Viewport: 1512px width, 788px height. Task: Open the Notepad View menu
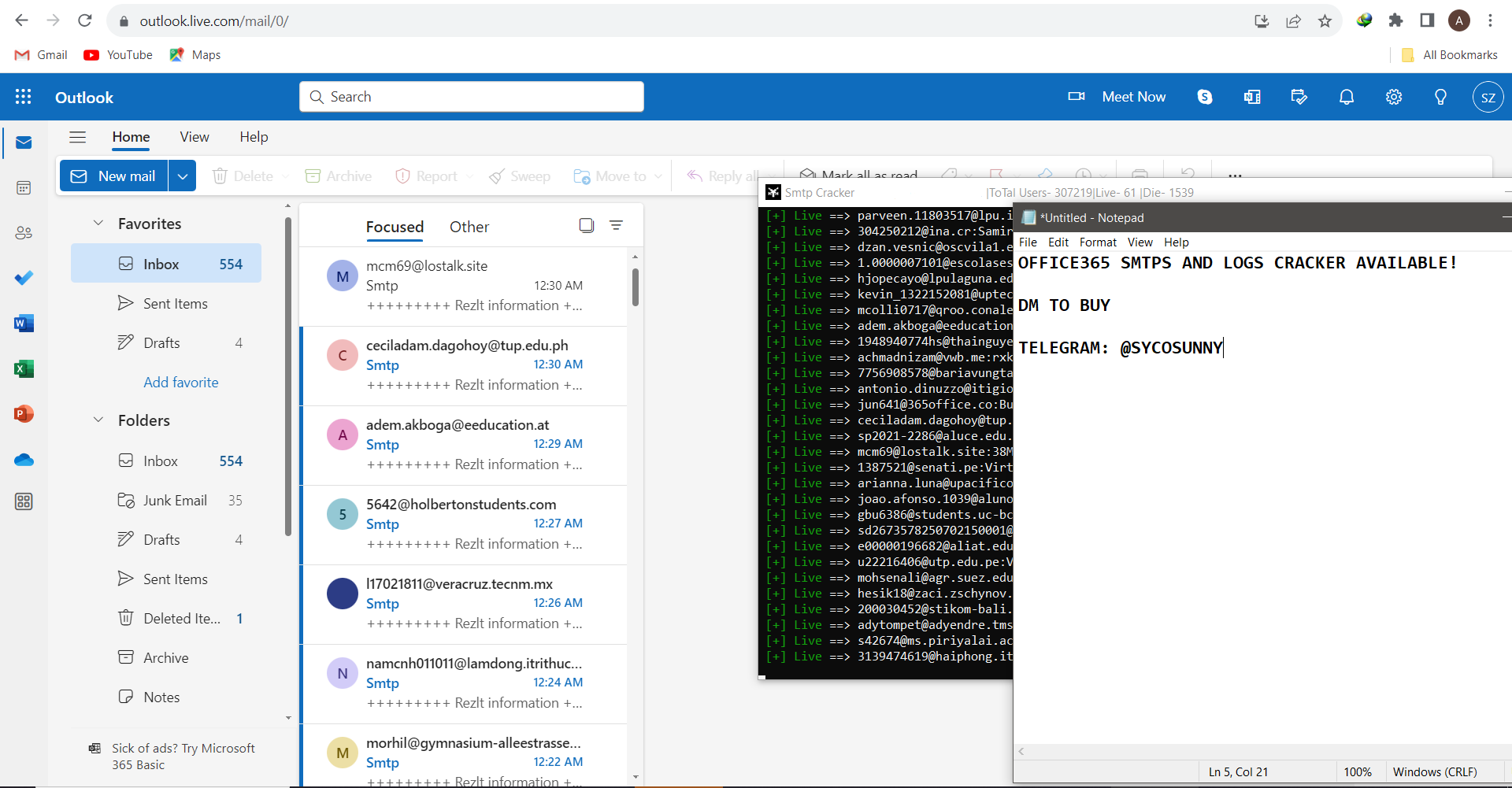pyautogui.click(x=1140, y=242)
